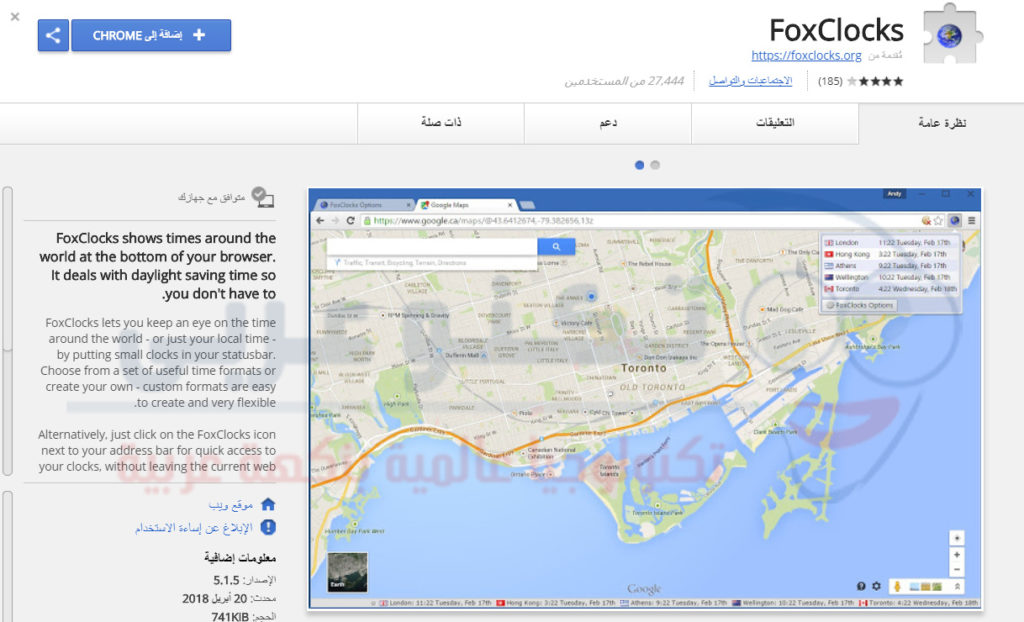Select the second screenshot carousel dot

click(x=655, y=165)
